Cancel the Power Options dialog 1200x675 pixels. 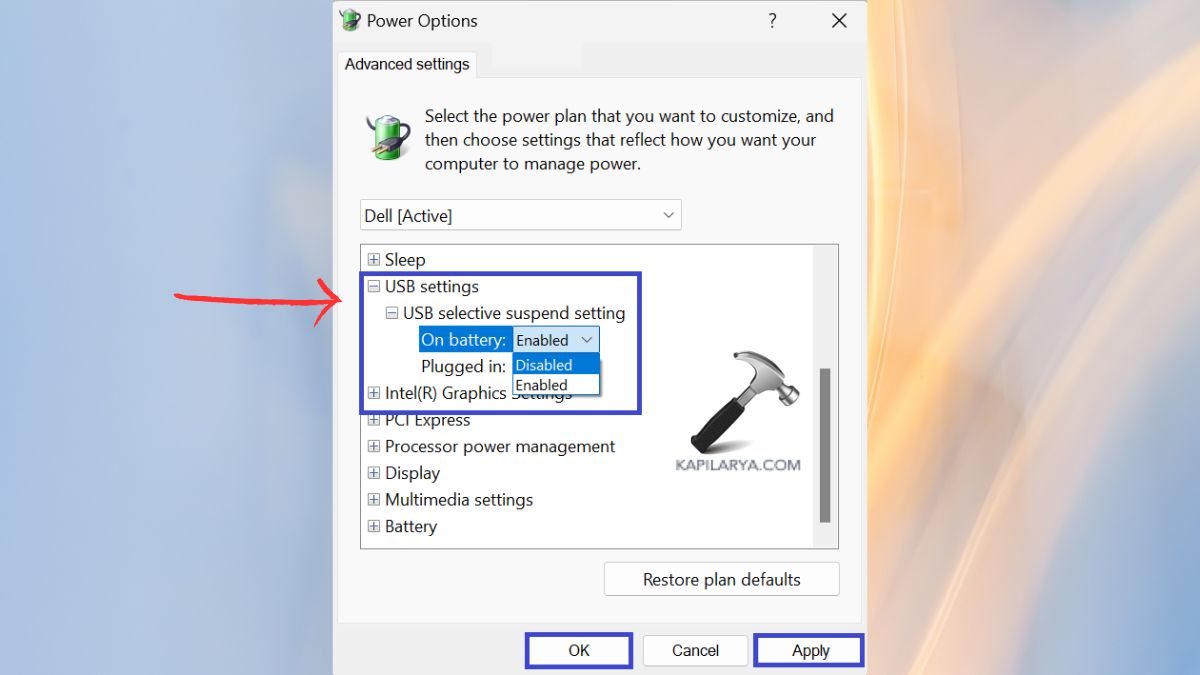[695, 649]
